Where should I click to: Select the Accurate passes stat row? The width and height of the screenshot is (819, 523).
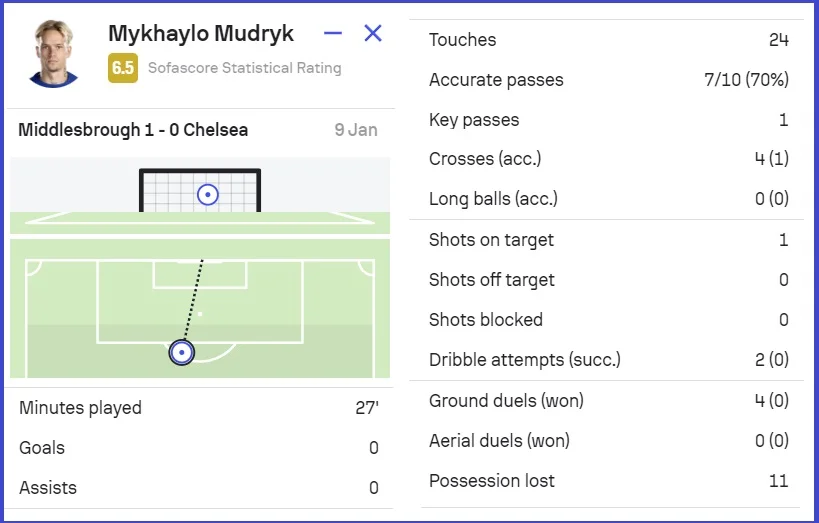point(608,80)
